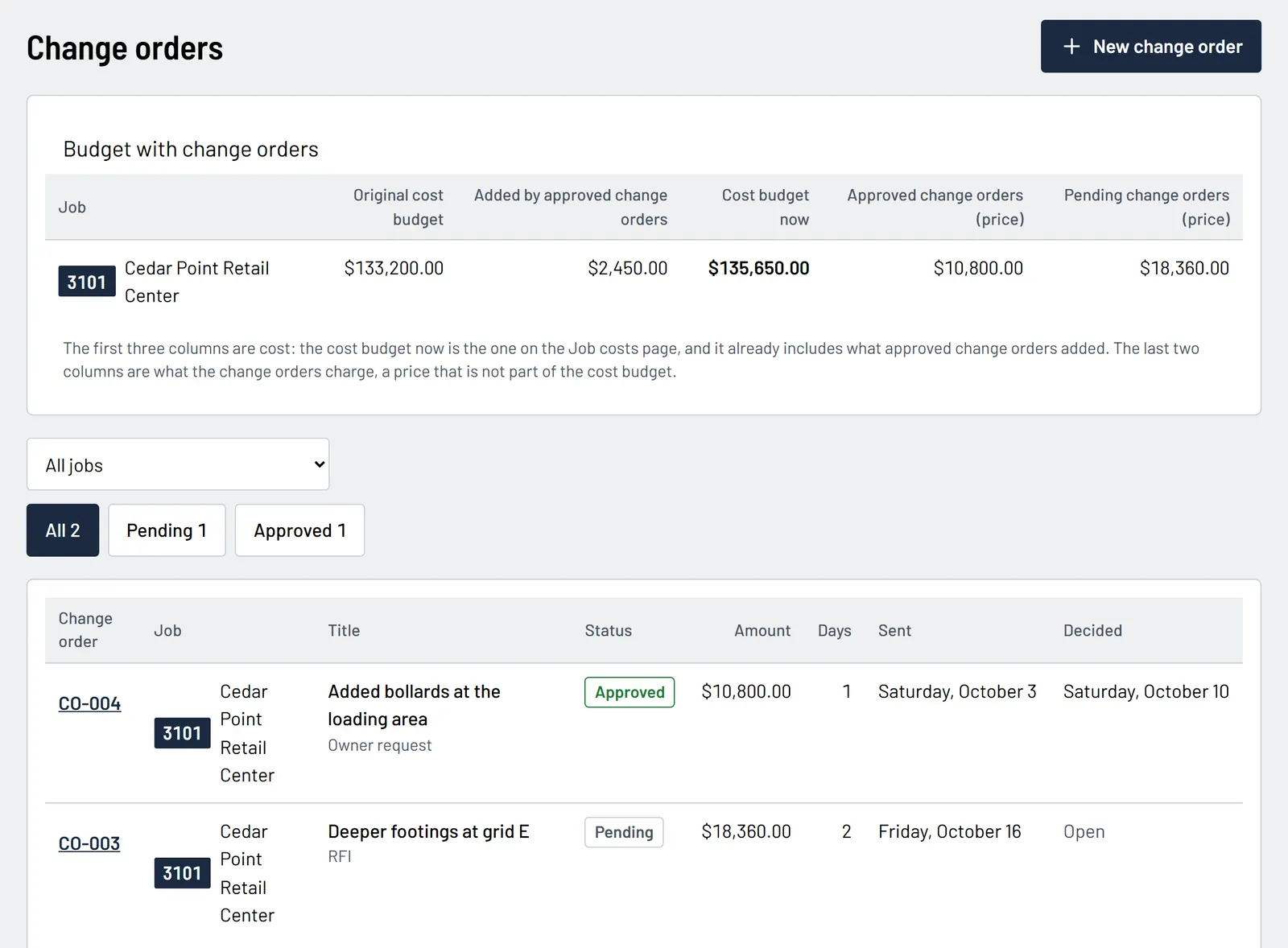Image resolution: width=1288 pixels, height=948 pixels.
Task: Open the All jobs dropdown
Action: (x=178, y=464)
